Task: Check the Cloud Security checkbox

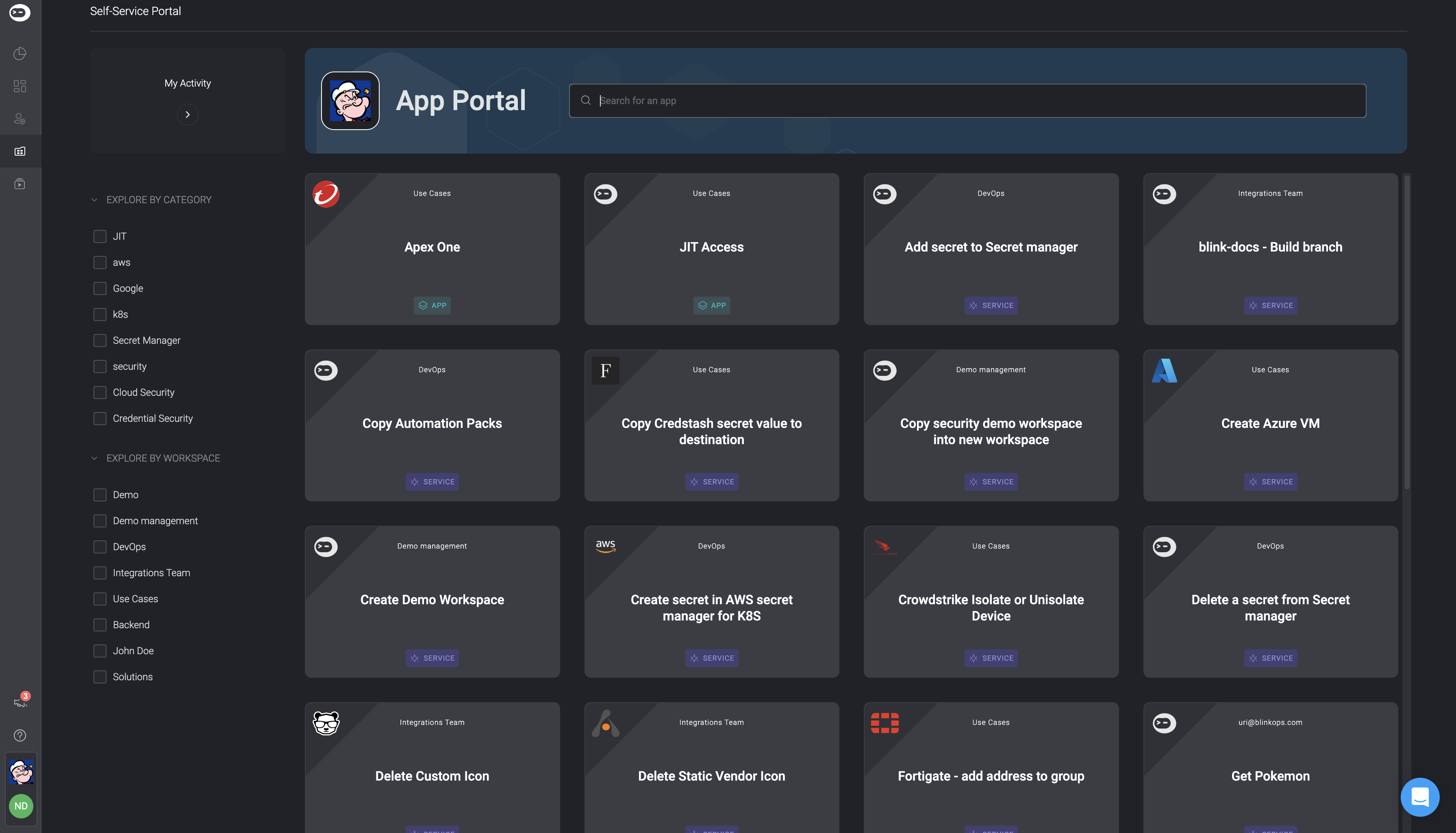Action: pyautogui.click(x=100, y=393)
